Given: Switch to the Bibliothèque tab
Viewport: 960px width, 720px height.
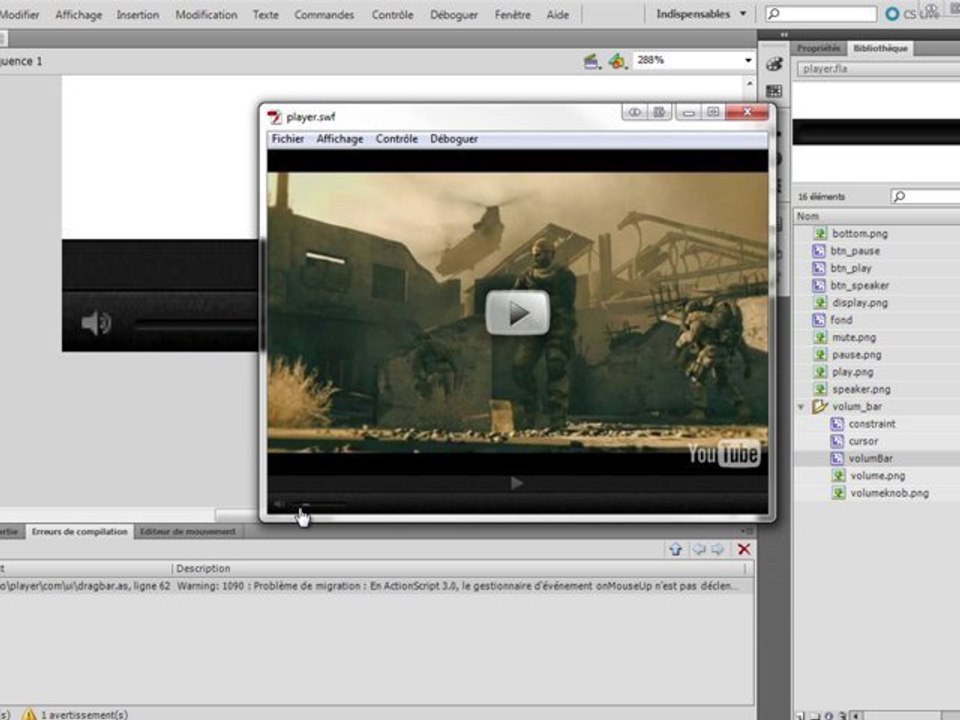Looking at the screenshot, I should 880,48.
